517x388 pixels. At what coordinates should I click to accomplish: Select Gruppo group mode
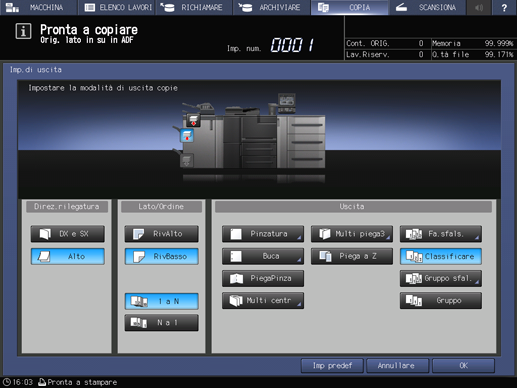click(x=441, y=301)
